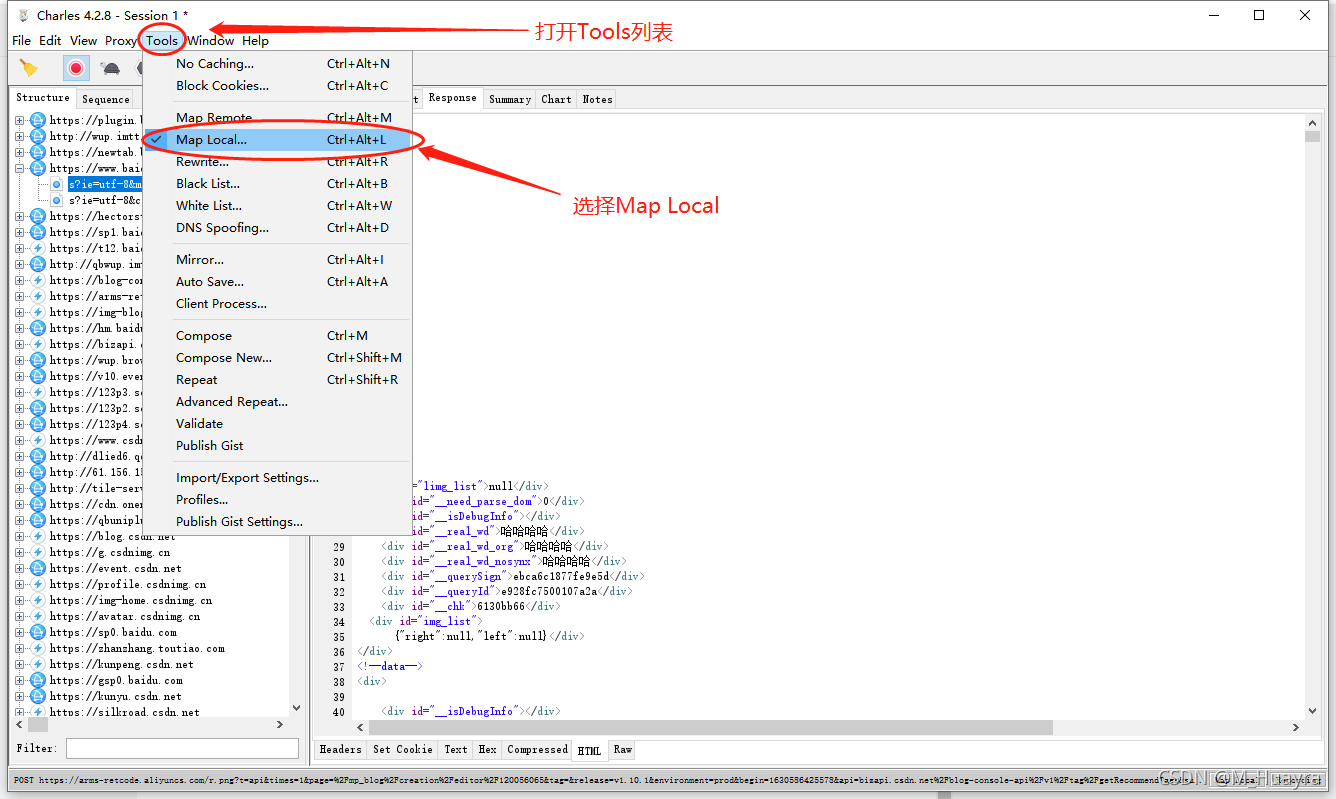Choose Compose New... menu entry
Image resolution: width=1336 pixels, height=799 pixels.
tap(277, 358)
